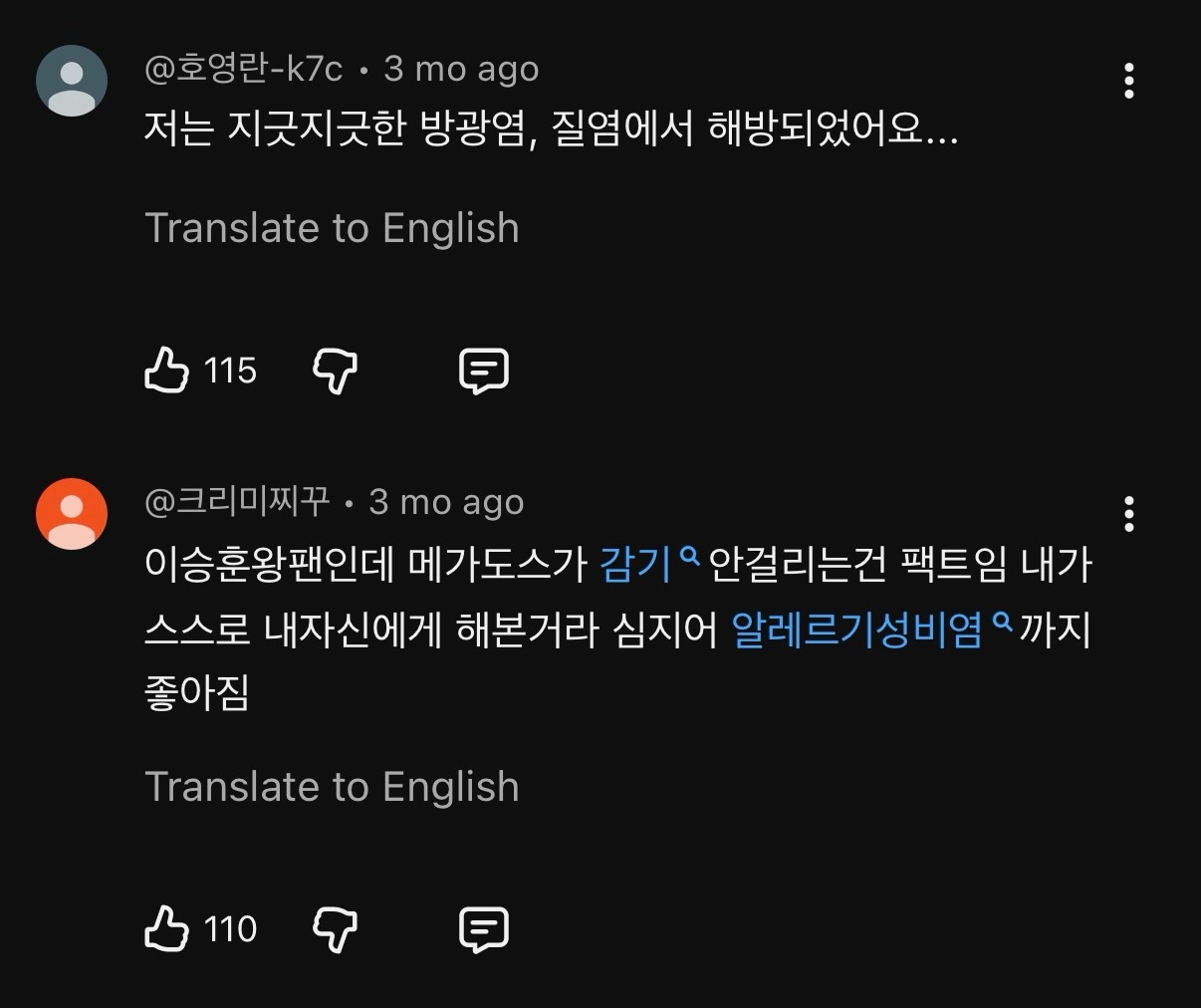Click the 115 like count

[230, 371]
